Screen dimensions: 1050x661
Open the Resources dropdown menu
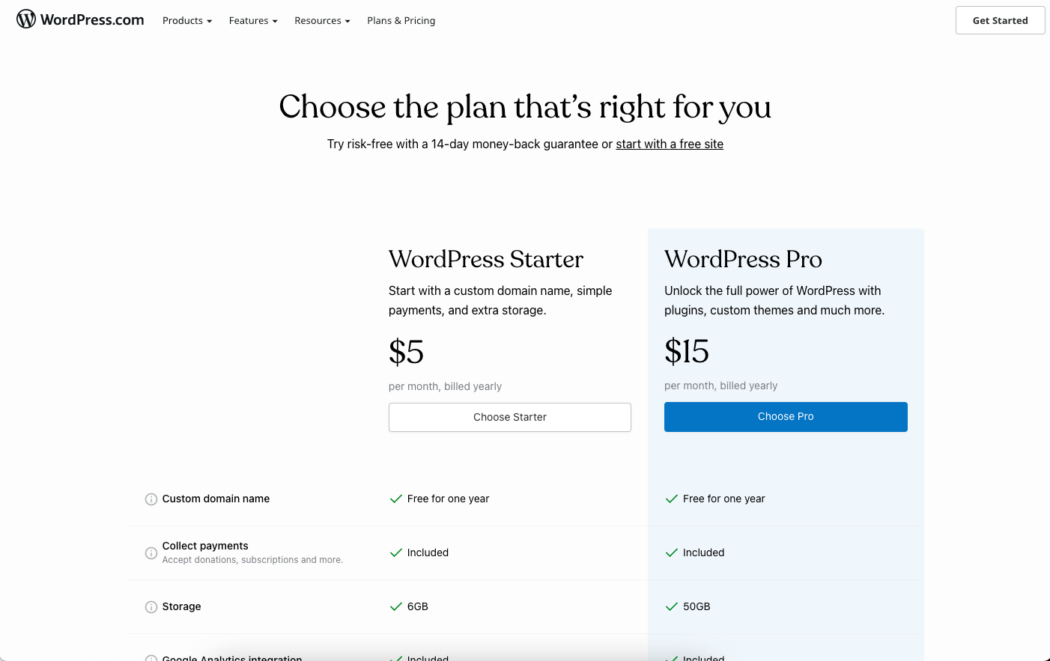point(322,21)
